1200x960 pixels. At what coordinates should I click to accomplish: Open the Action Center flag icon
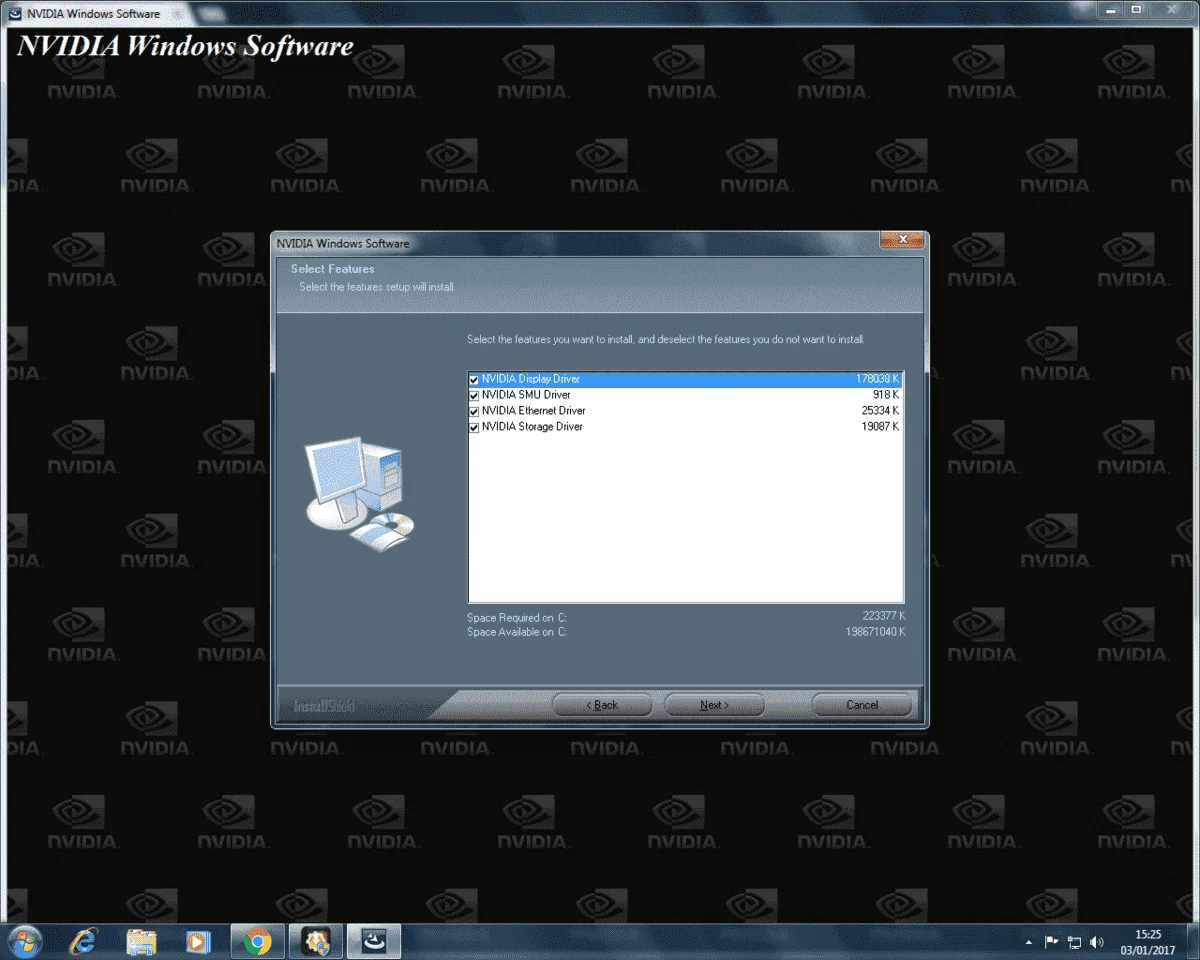point(1051,942)
